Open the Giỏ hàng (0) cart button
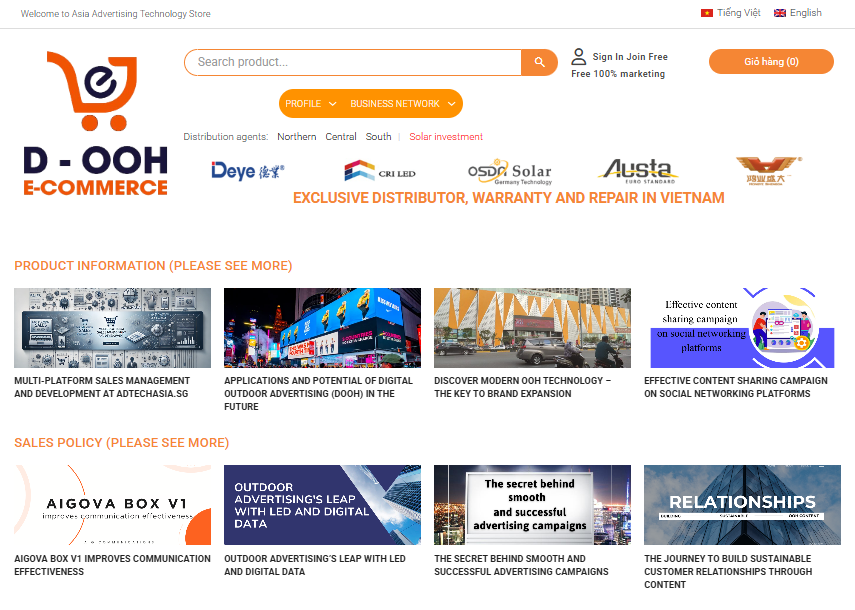Screen dimensions: 855x610 (771, 62)
